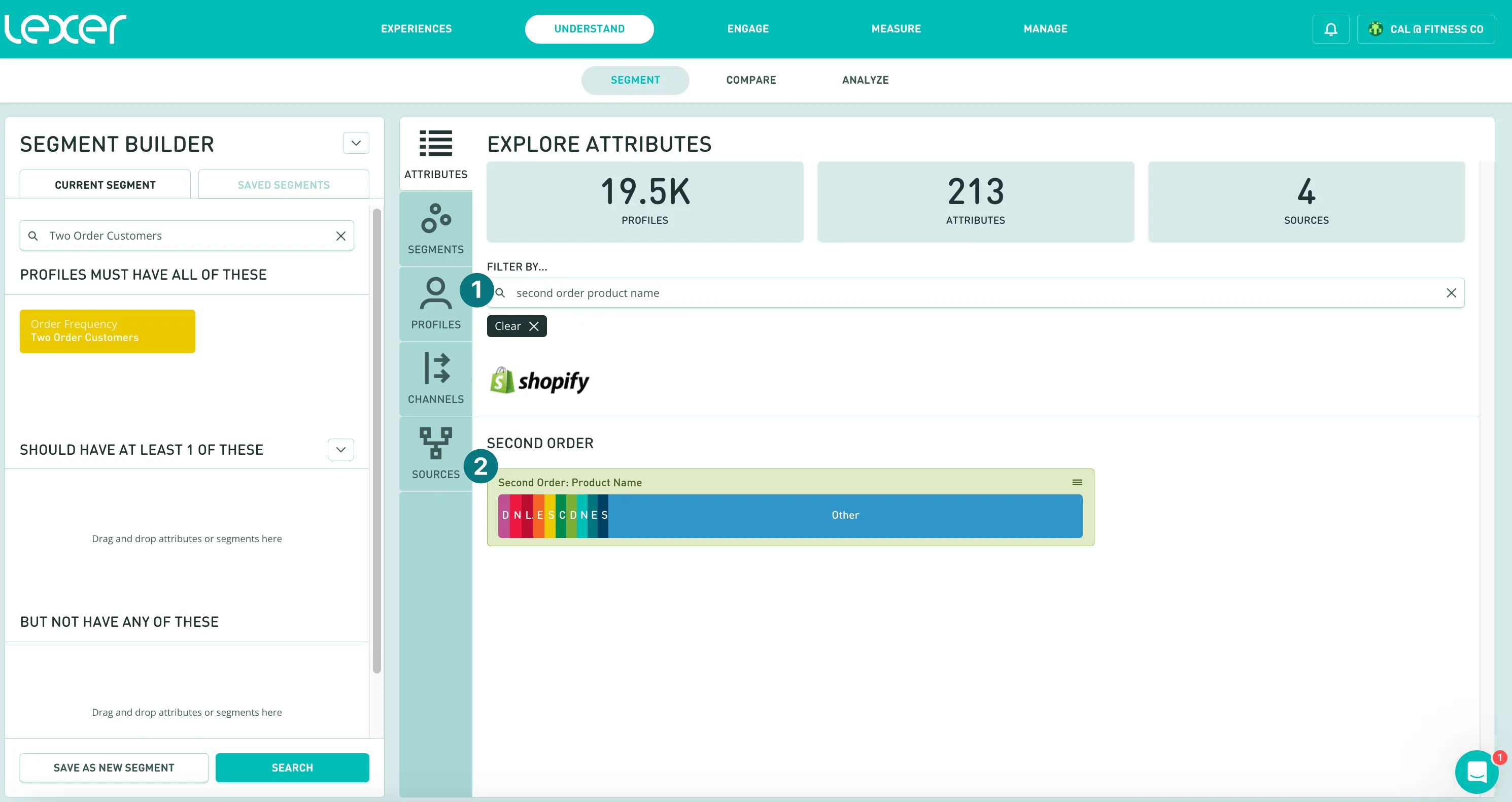Open the chat support bubble

[1476, 772]
